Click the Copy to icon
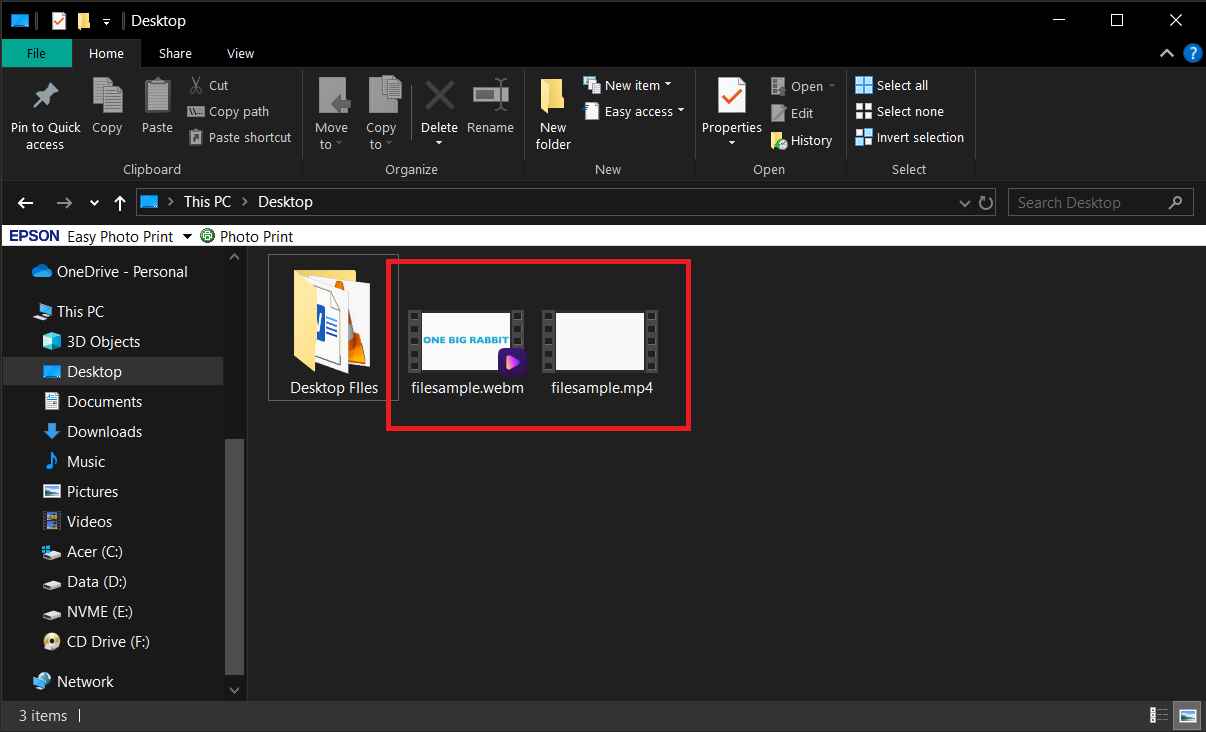This screenshot has width=1206, height=732. (x=382, y=97)
